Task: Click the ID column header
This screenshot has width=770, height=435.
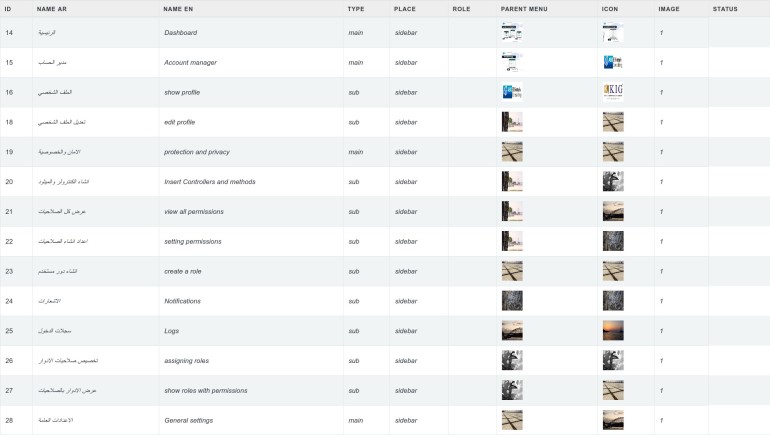Action: 8,8
